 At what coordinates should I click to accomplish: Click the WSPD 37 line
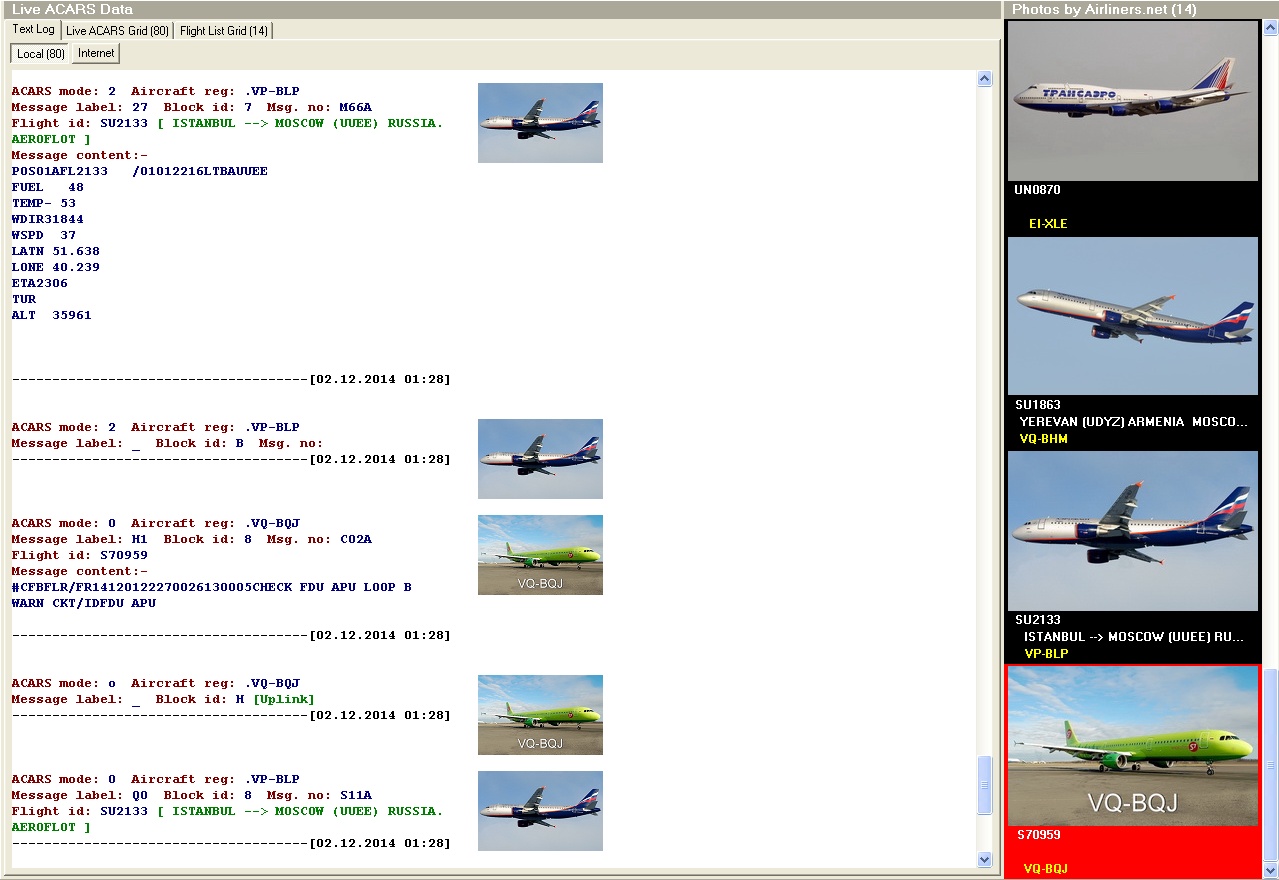[44, 235]
